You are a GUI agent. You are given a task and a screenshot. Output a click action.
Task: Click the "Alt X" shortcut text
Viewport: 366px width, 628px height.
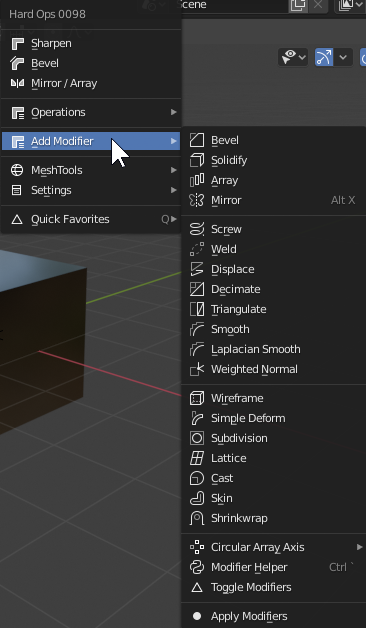(x=343, y=200)
